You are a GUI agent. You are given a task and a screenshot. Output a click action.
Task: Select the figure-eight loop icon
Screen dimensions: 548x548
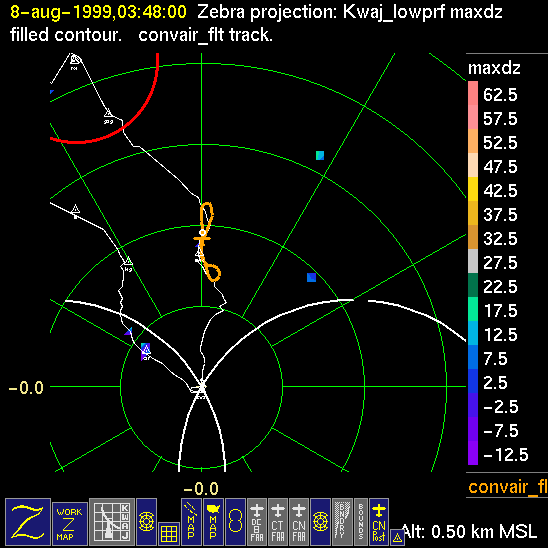(x=235, y=522)
